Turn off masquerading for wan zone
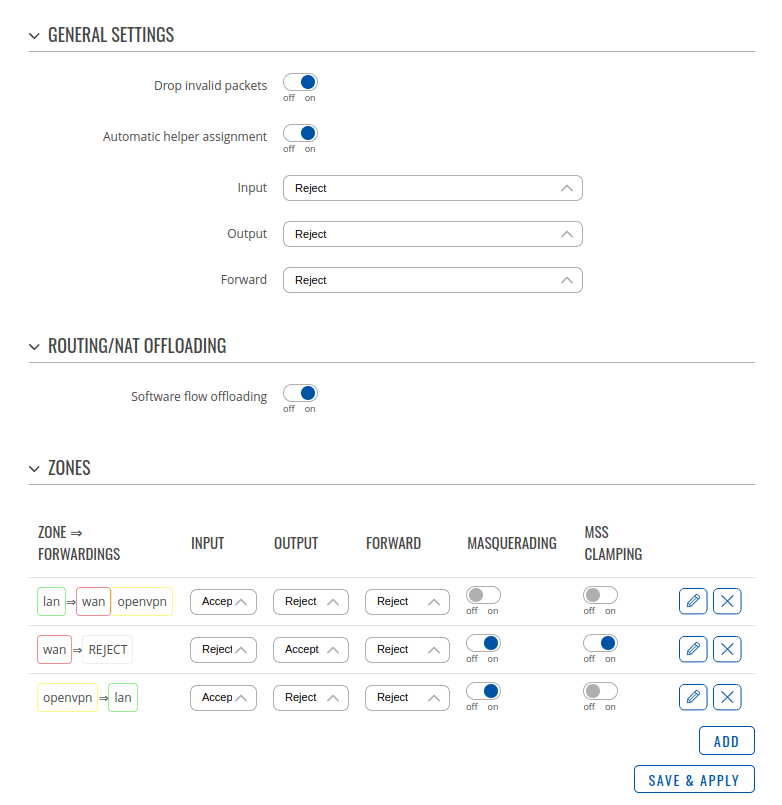This screenshot has width=782, height=805. point(483,643)
